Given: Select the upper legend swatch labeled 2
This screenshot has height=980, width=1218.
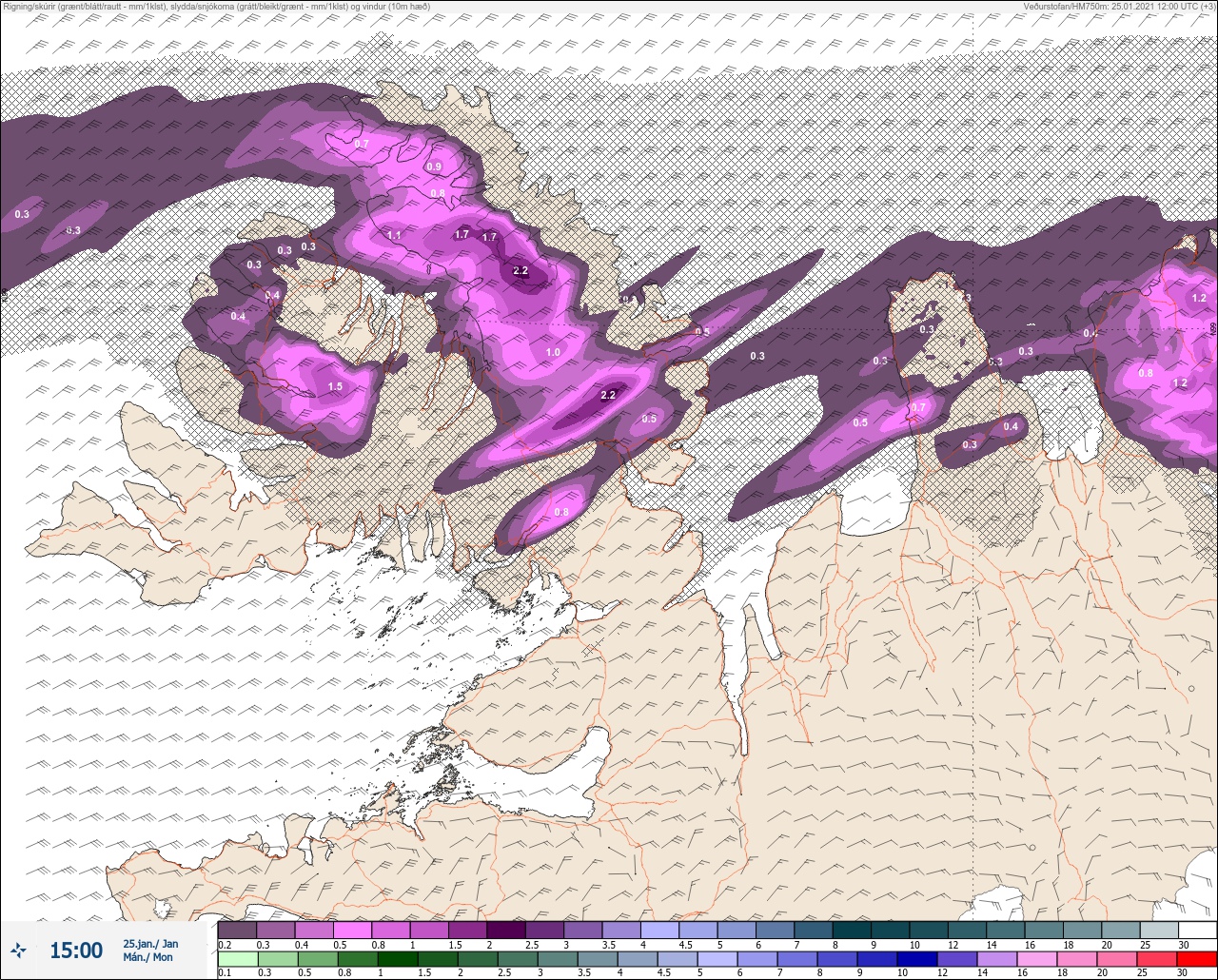Looking at the screenshot, I should [x=505, y=930].
